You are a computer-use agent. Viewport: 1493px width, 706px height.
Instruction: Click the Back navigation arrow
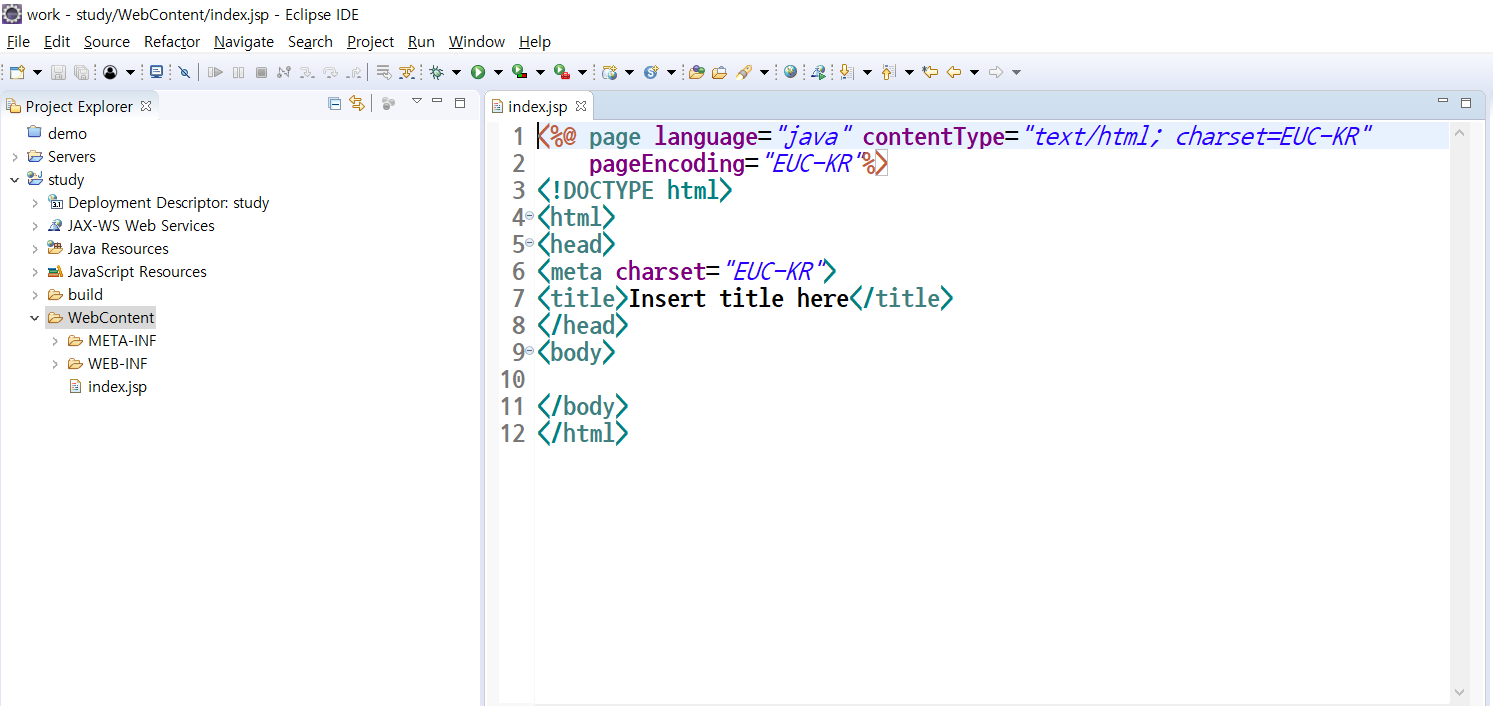click(954, 72)
